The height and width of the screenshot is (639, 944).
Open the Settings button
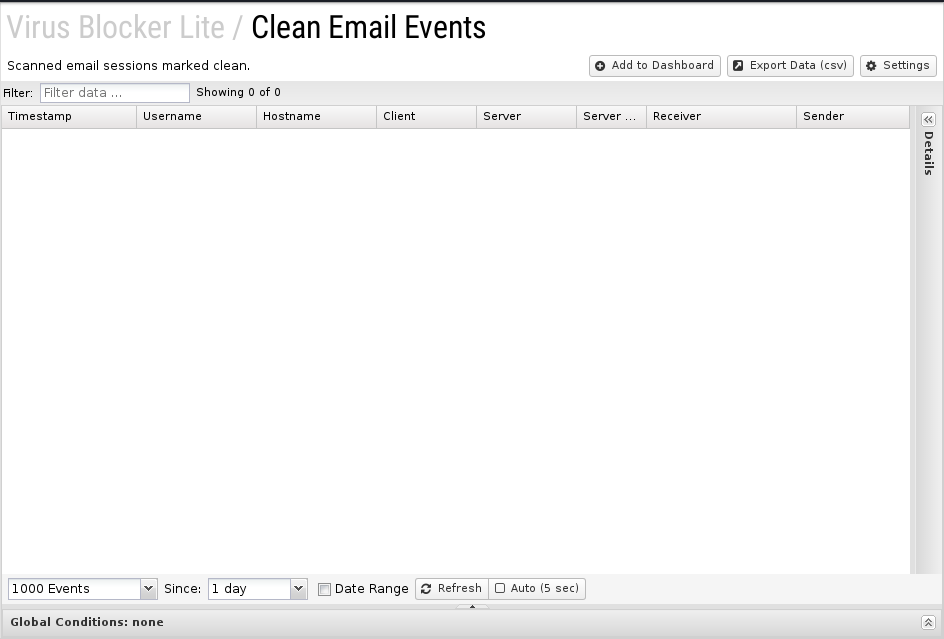898,66
